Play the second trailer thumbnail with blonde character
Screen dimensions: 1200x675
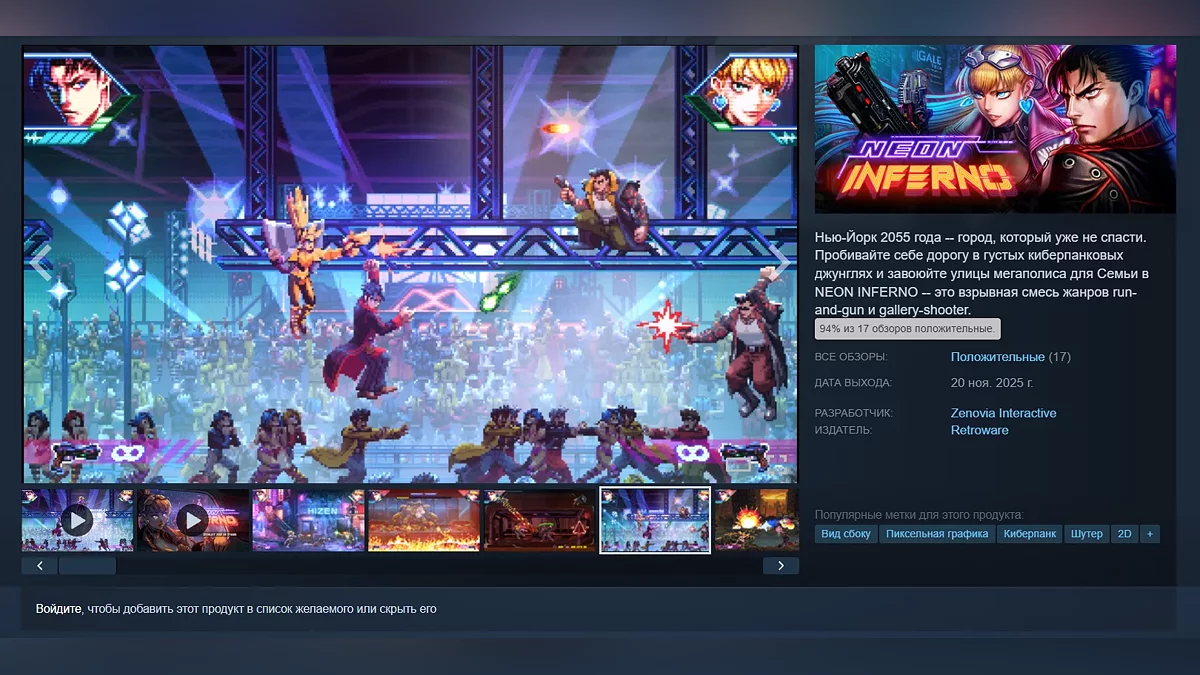pyautogui.click(x=193, y=520)
